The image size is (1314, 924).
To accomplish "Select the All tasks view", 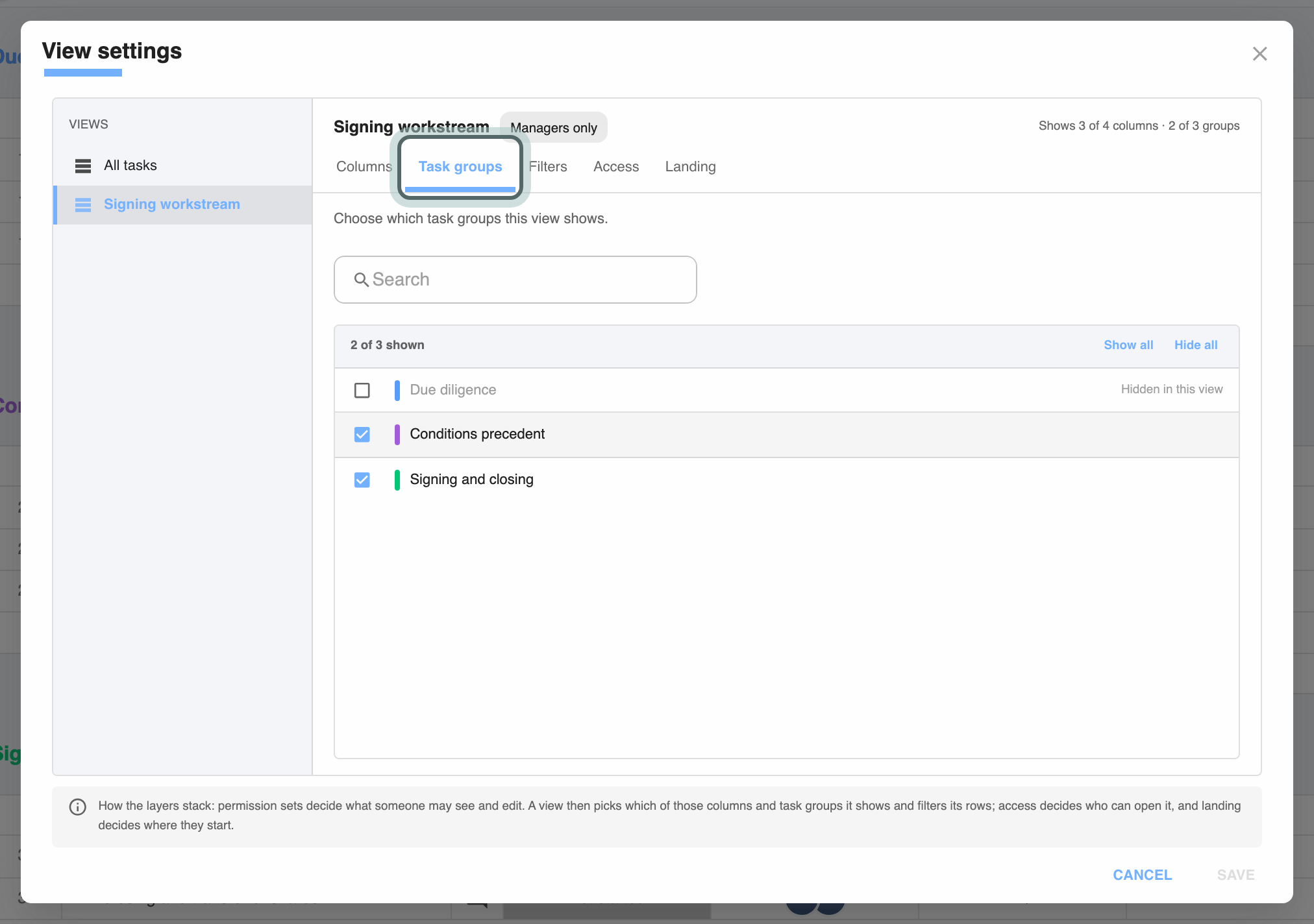I will [182, 165].
